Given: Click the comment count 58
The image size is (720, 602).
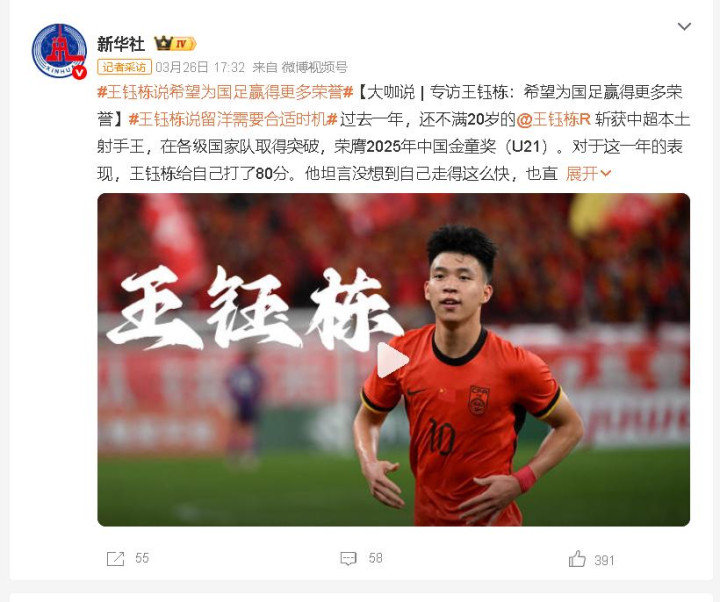Looking at the screenshot, I should point(375,558).
